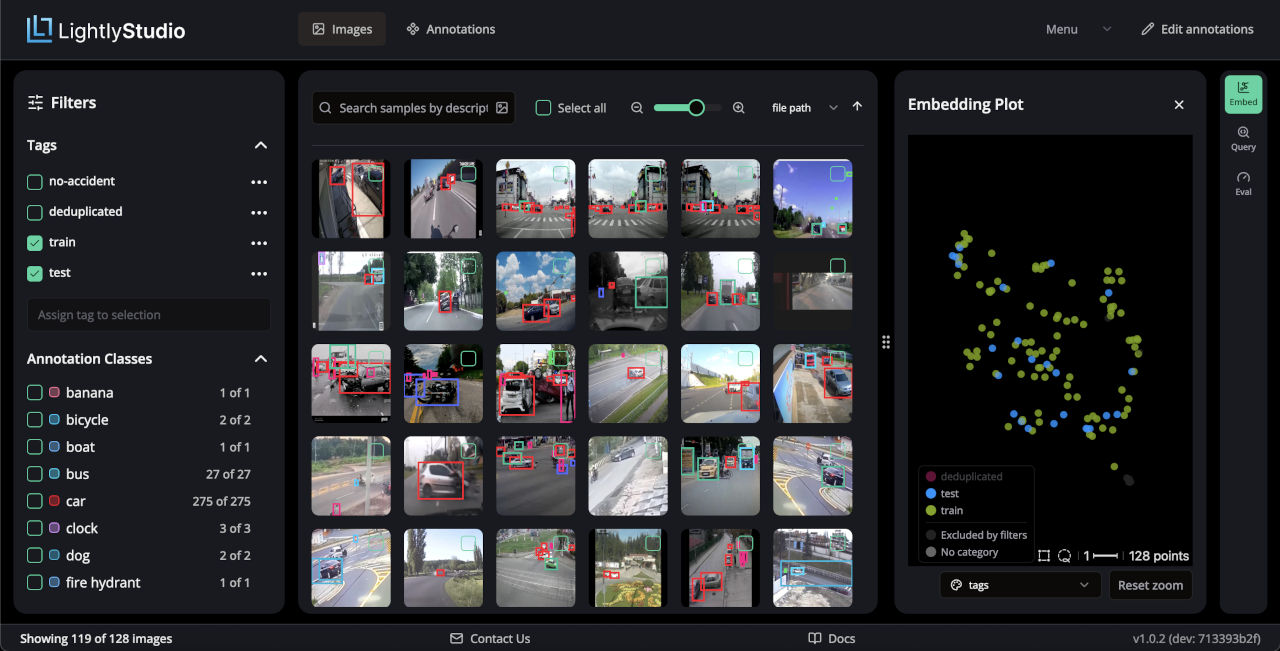
Task: Click the '128 points' label in plot
Action: (x=1159, y=556)
